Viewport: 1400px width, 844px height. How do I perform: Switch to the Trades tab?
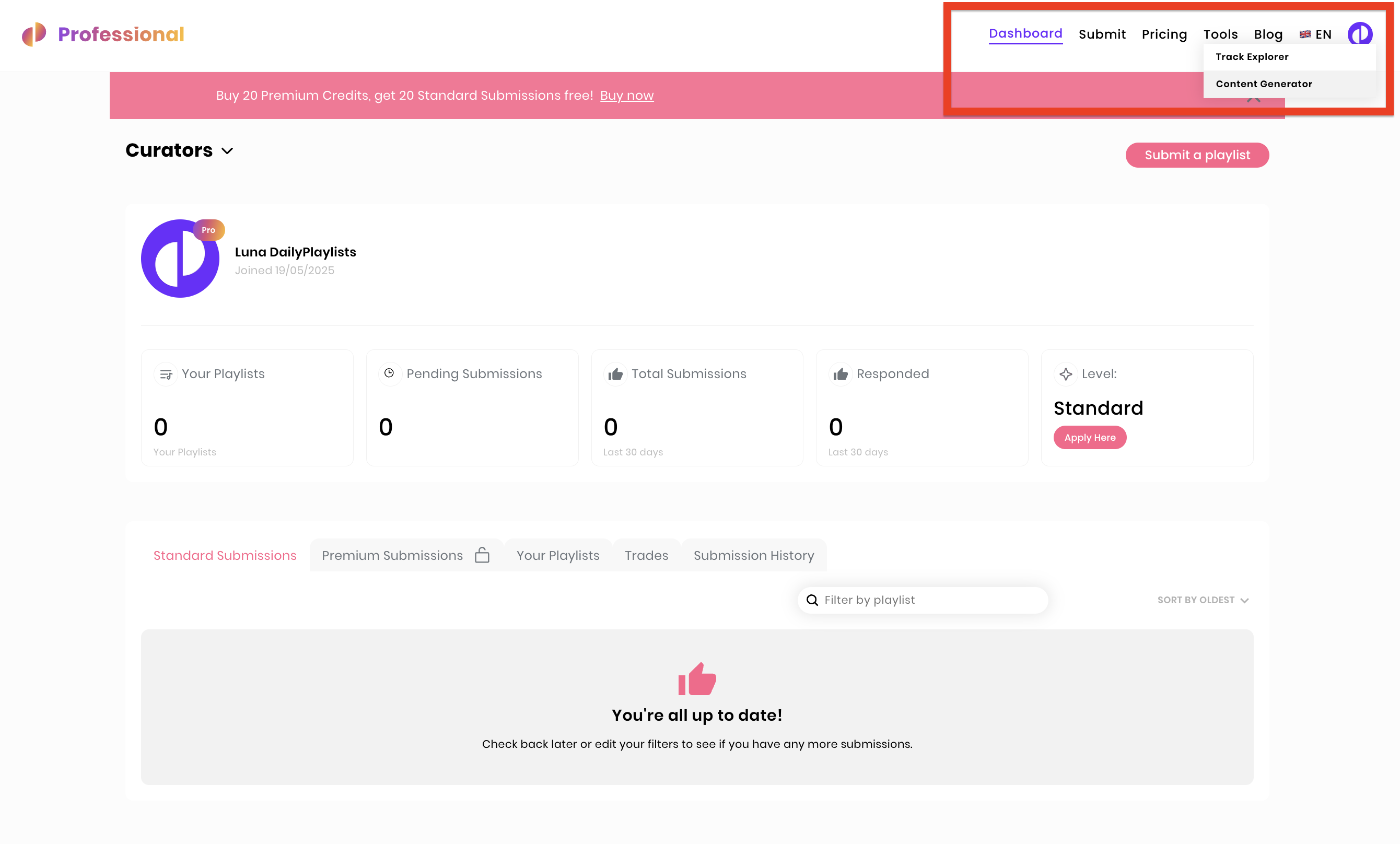[x=646, y=555]
